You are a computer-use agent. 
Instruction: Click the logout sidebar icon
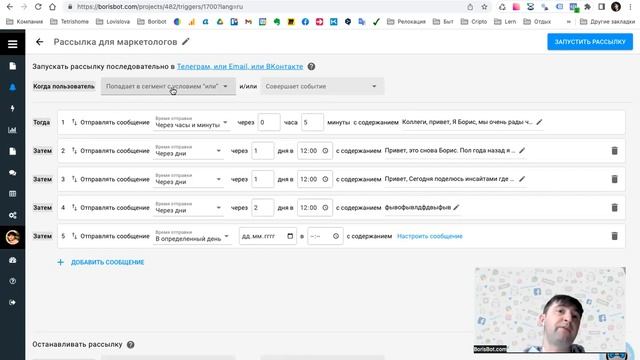[12, 302]
